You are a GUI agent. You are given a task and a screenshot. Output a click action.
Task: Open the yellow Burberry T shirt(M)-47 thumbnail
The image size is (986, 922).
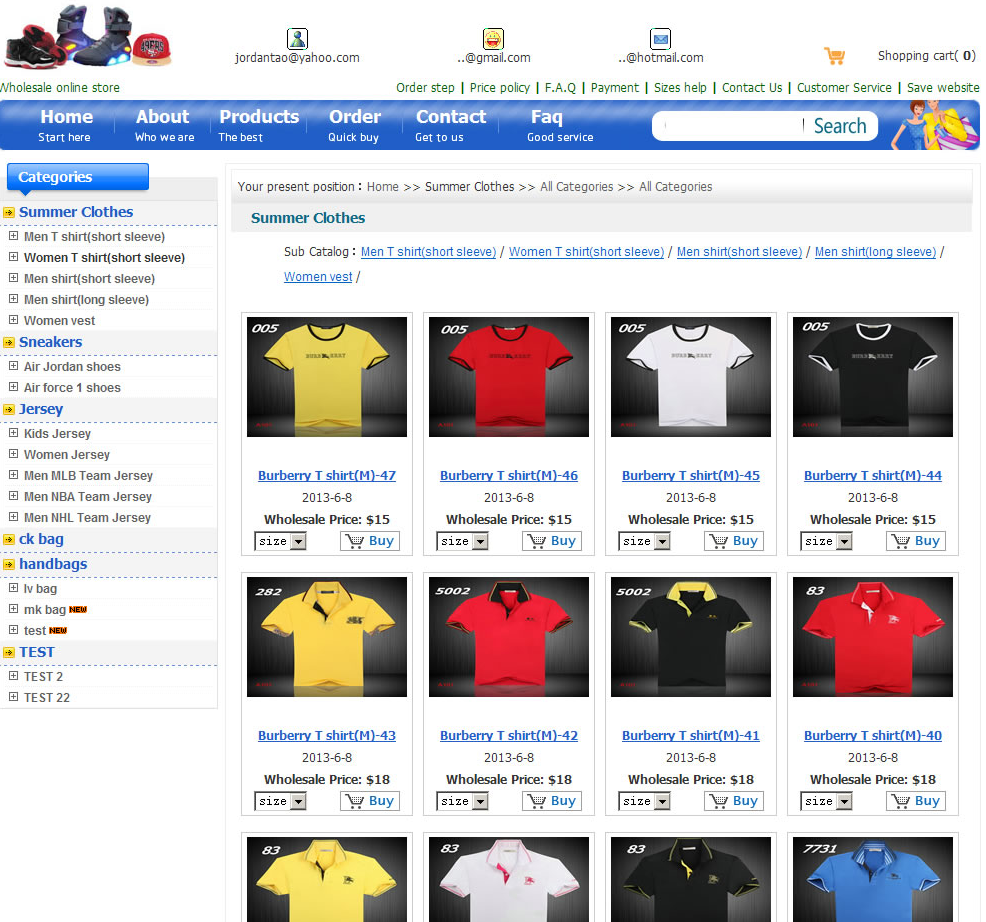[x=327, y=377]
